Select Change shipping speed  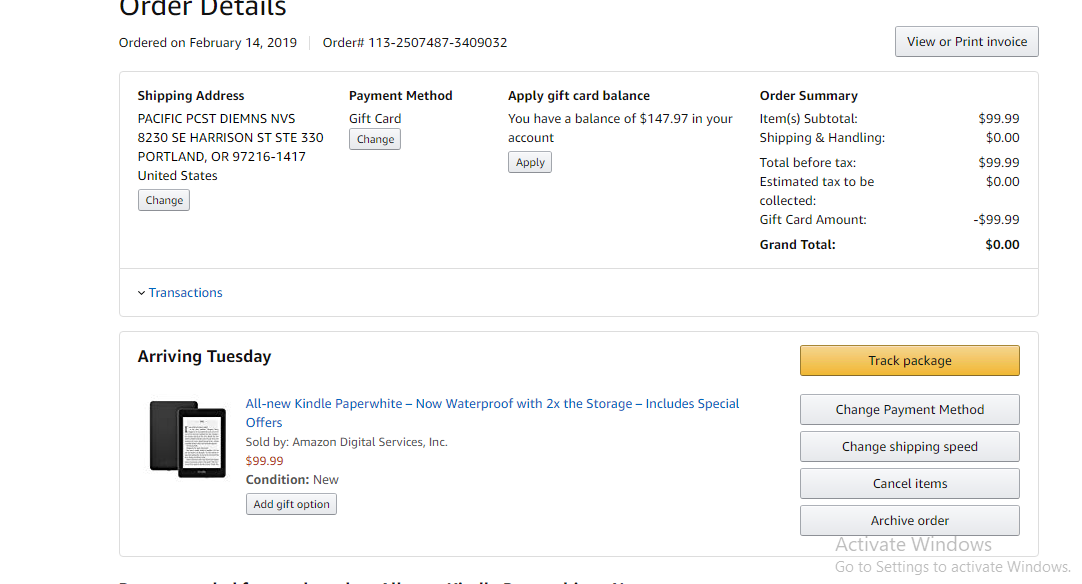tap(909, 447)
